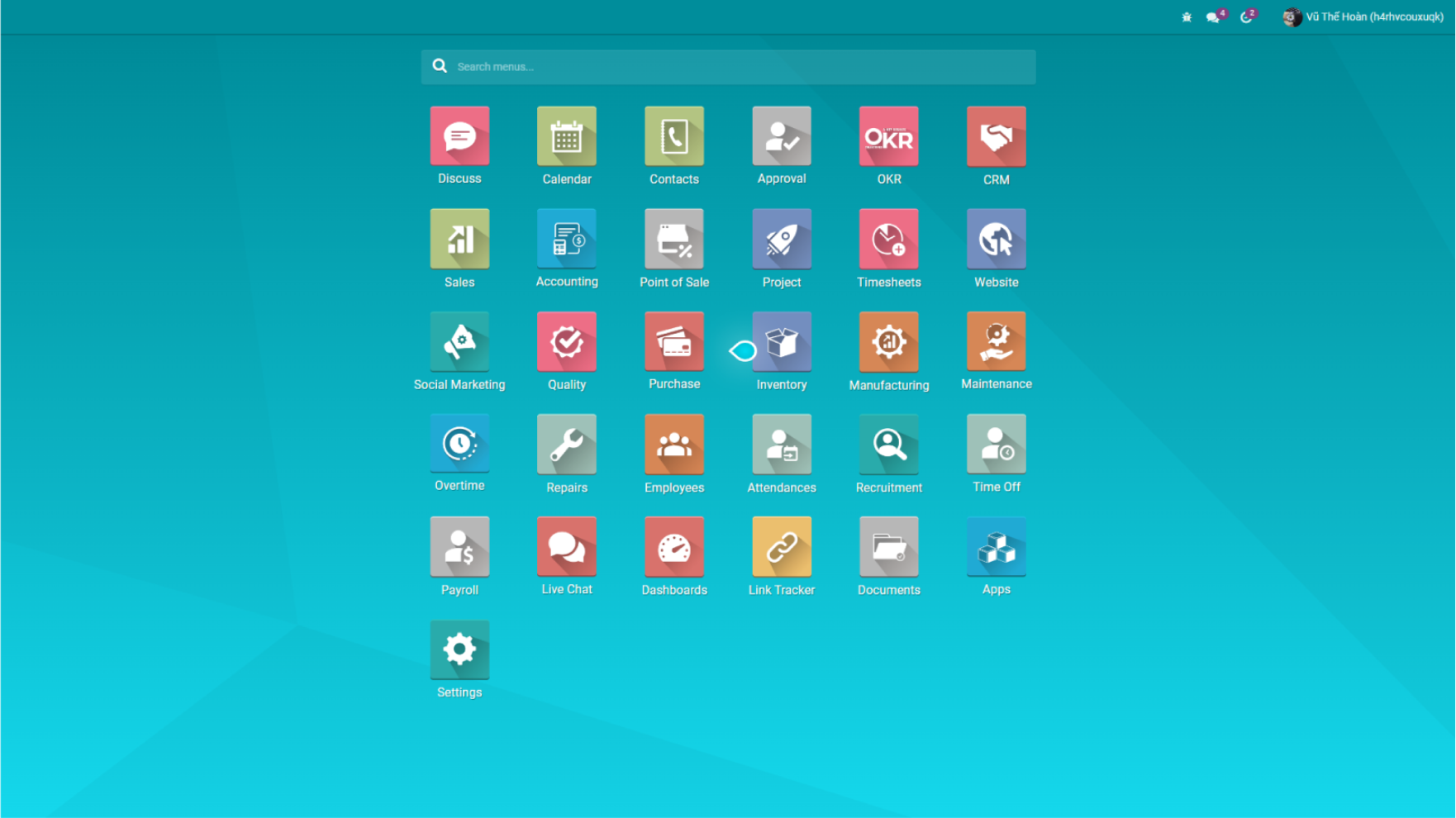Screen dimensions: 1456x818
Task: Launch the Repairs app
Action: [567, 444]
